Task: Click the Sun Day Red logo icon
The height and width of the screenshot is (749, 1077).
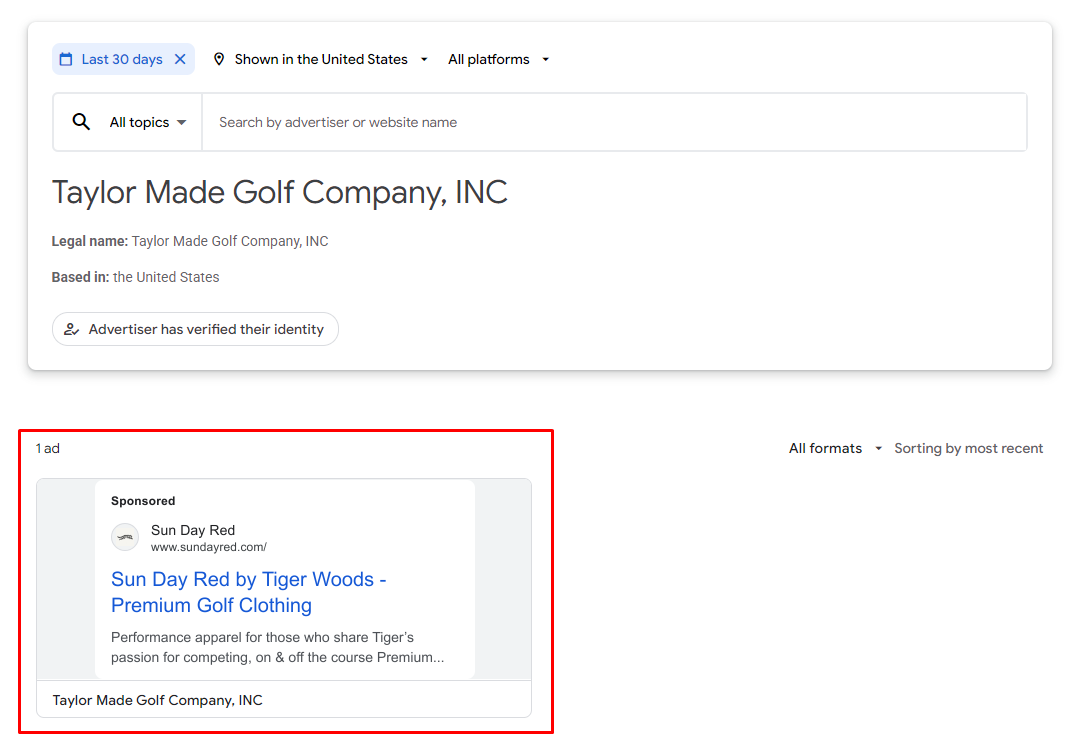Action: pyautogui.click(x=125, y=537)
